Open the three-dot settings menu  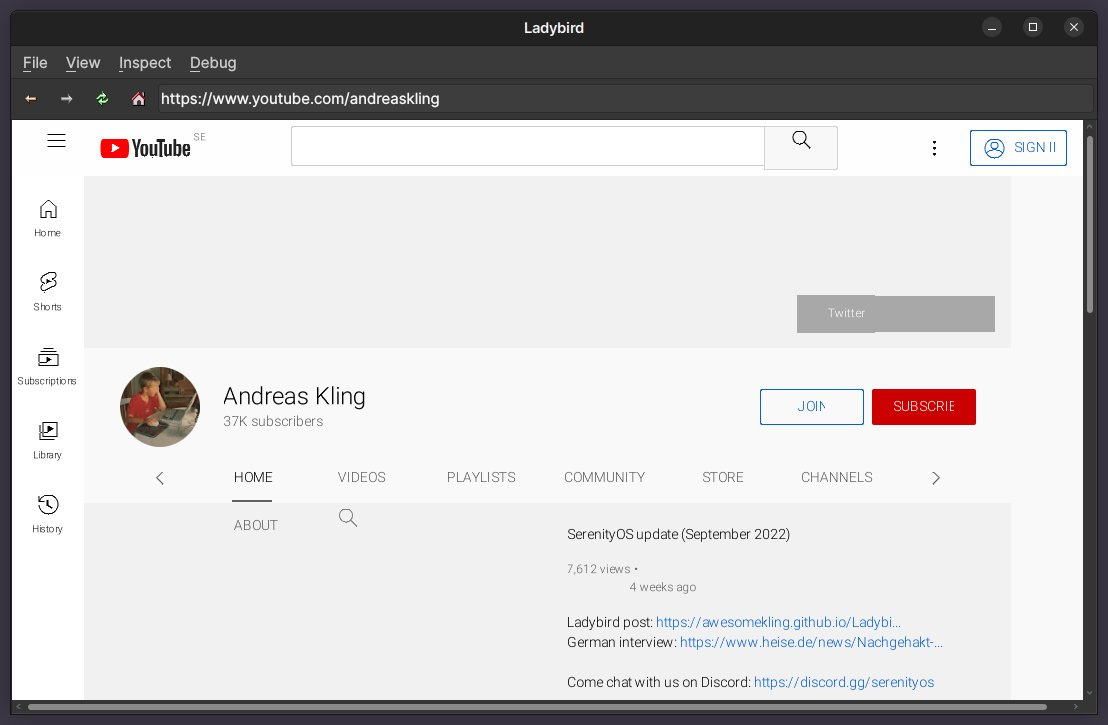[x=934, y=148]
